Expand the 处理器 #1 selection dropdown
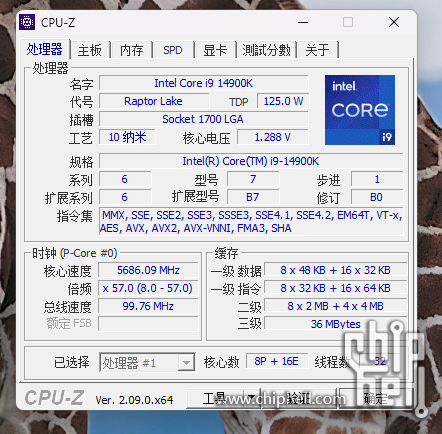The height and width of the screenshot is (434, 442). click(x=186, y=362)
